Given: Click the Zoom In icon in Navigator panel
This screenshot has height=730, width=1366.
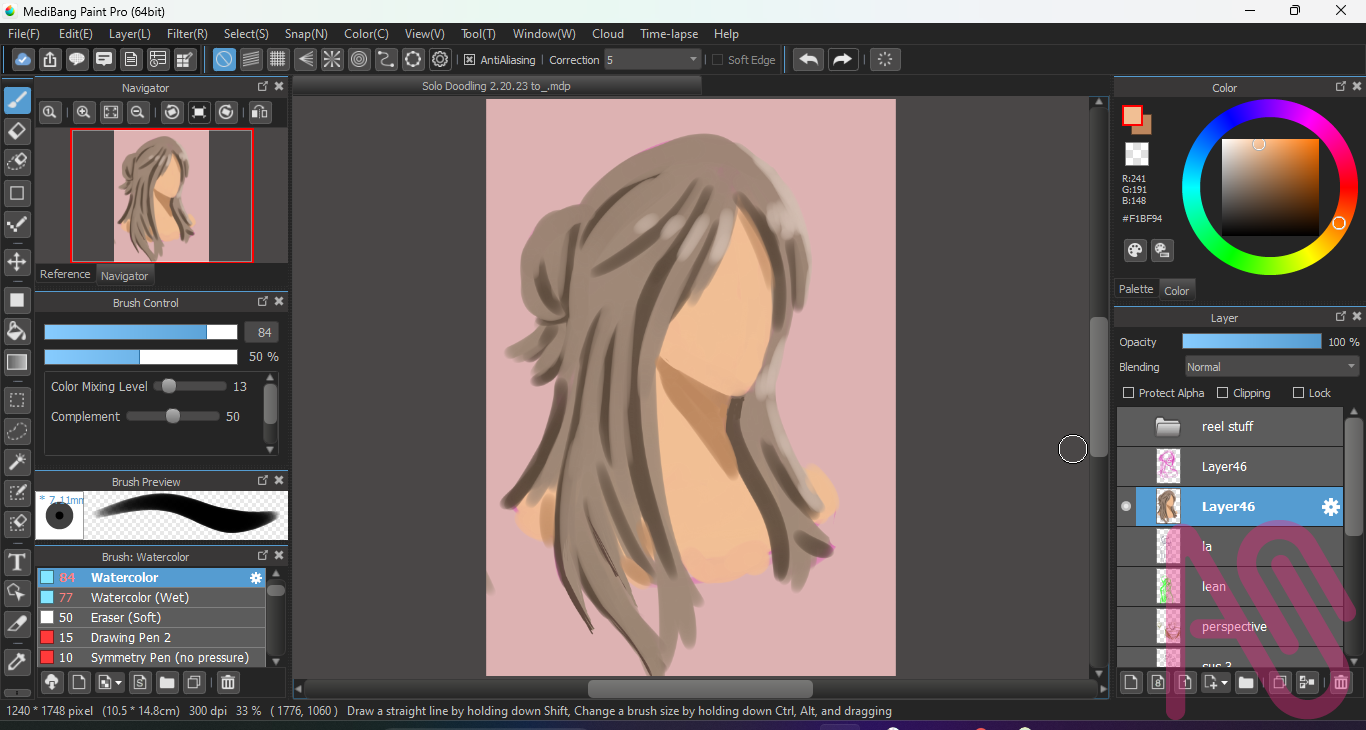Looking at the screenshot, I should (x=83, y=112).
